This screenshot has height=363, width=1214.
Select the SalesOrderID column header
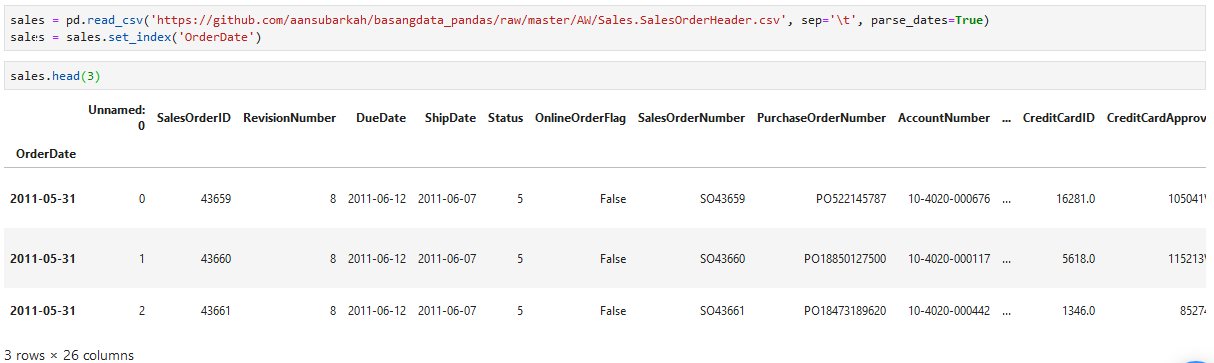point(194,118)
